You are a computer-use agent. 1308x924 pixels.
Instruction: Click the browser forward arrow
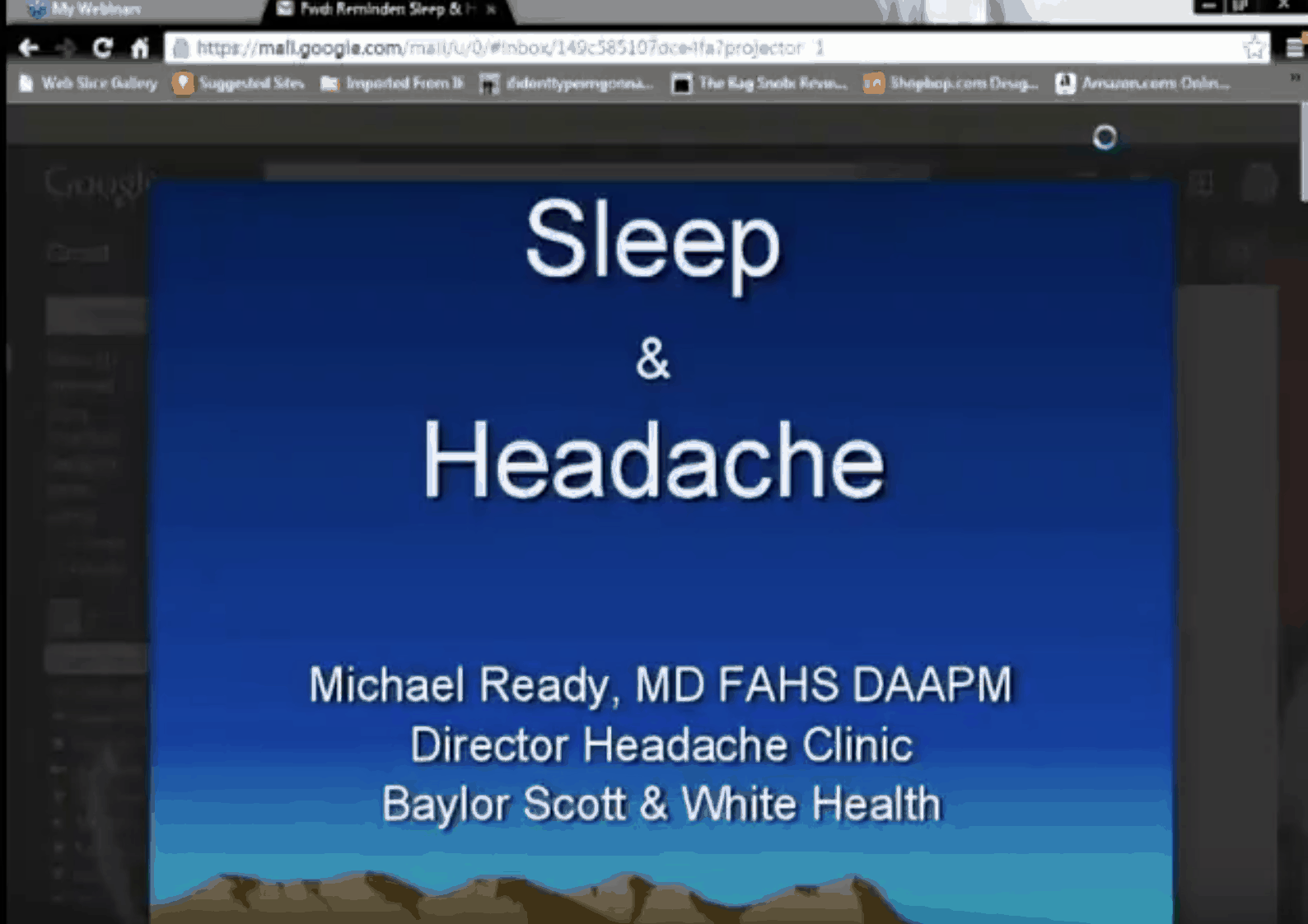coord(66,48)
